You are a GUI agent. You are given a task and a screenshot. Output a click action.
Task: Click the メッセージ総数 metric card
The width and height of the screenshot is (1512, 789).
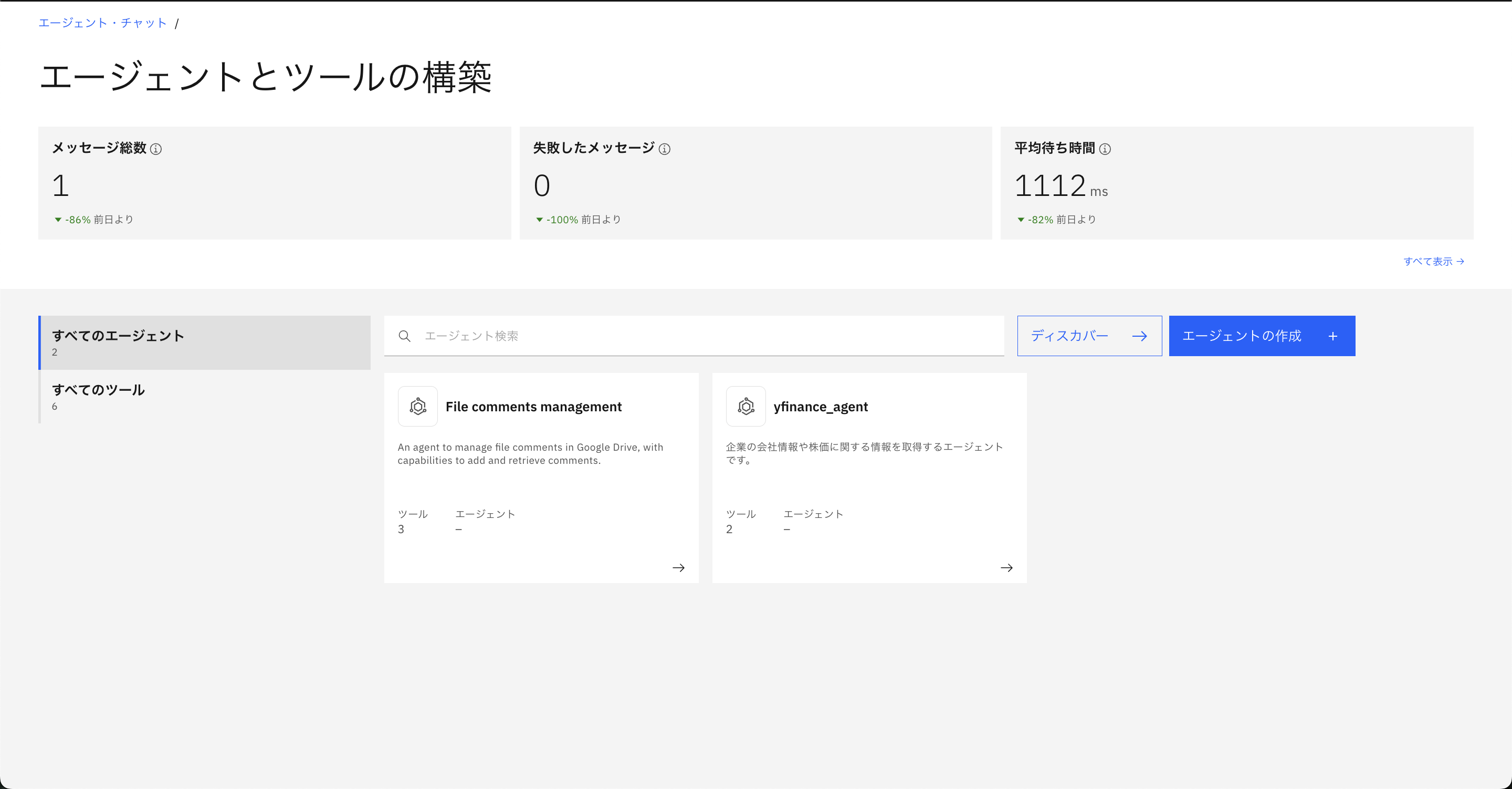click(274, 183)
